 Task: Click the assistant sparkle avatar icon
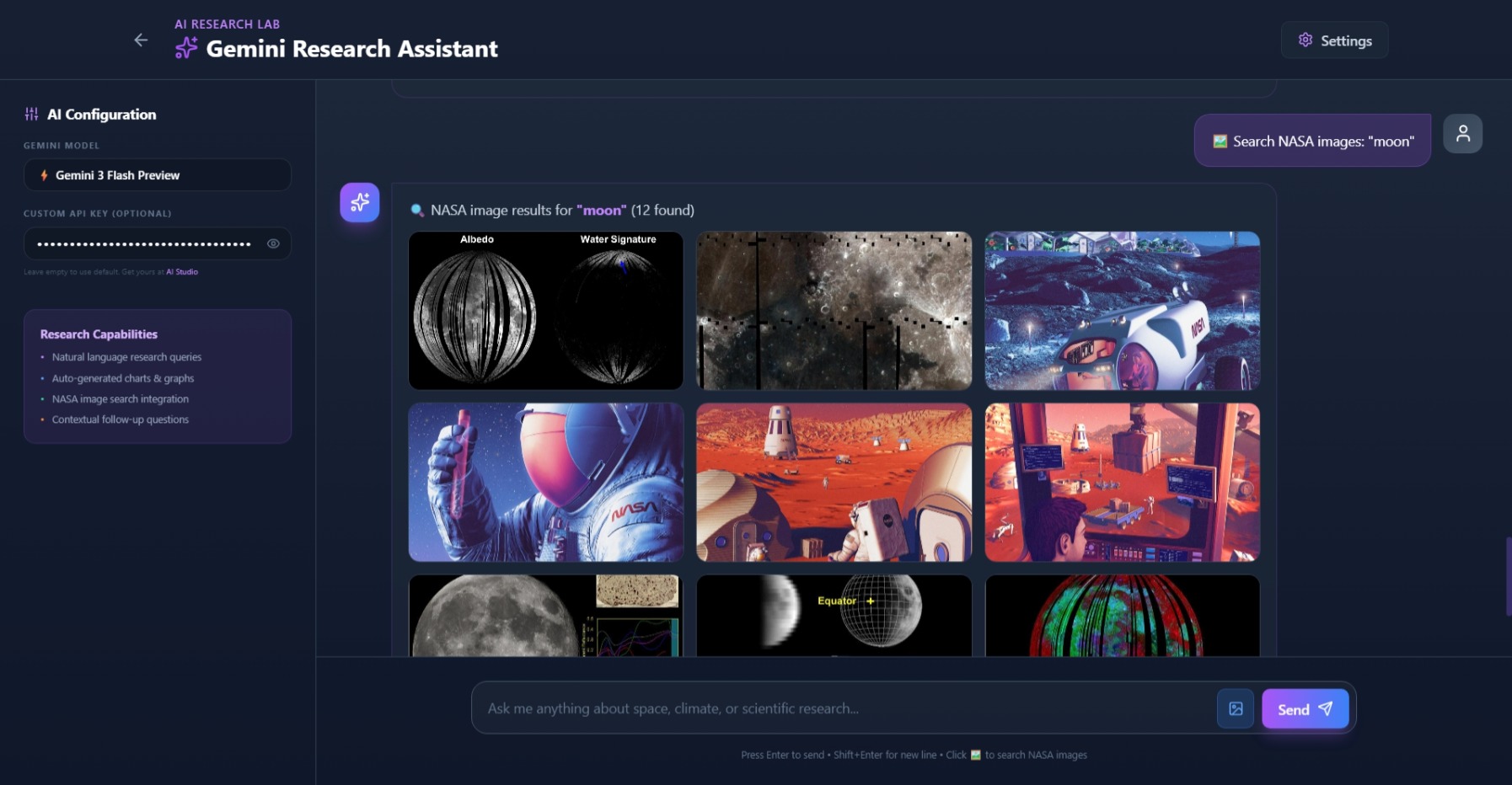click(x=360, y=202)
